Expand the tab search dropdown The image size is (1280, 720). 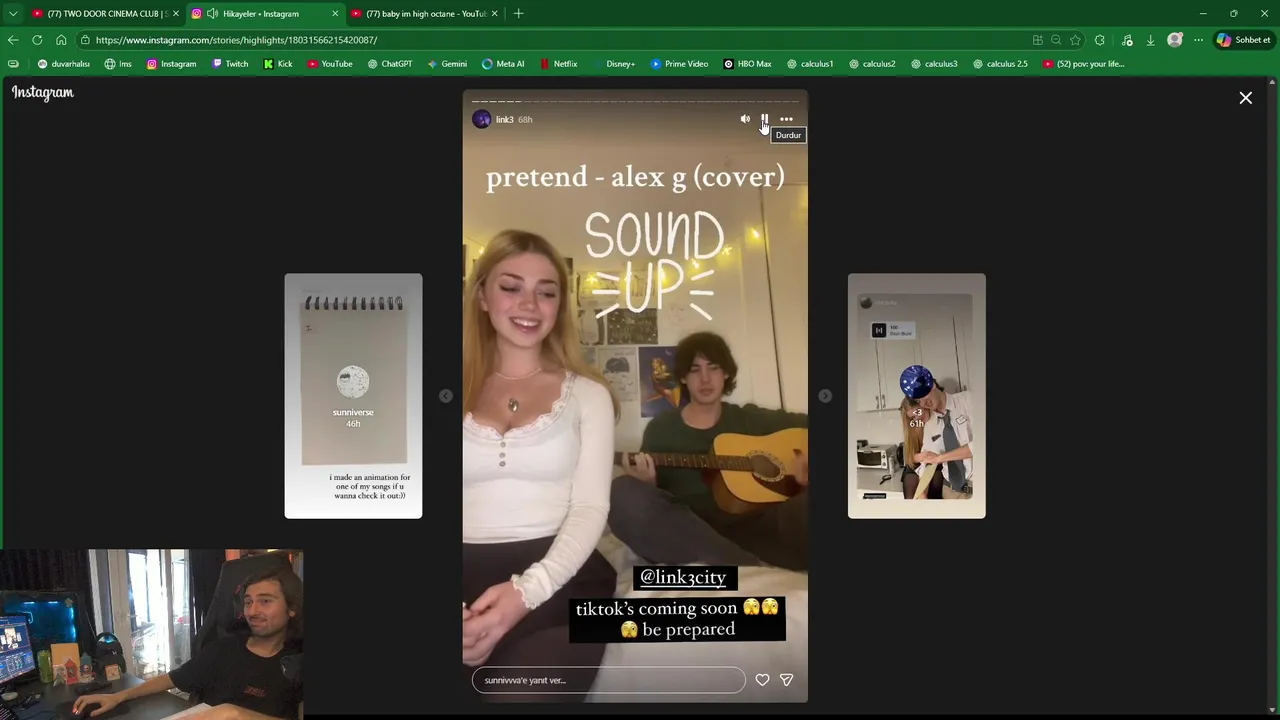(12, 13)
